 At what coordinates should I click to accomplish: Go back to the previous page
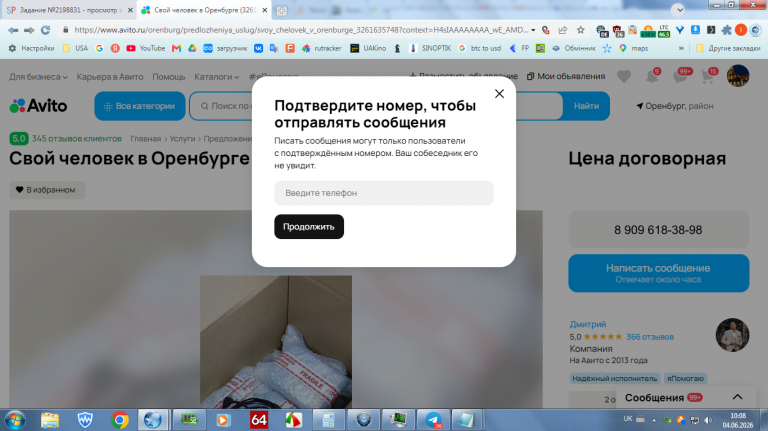(x=13, y=30)
